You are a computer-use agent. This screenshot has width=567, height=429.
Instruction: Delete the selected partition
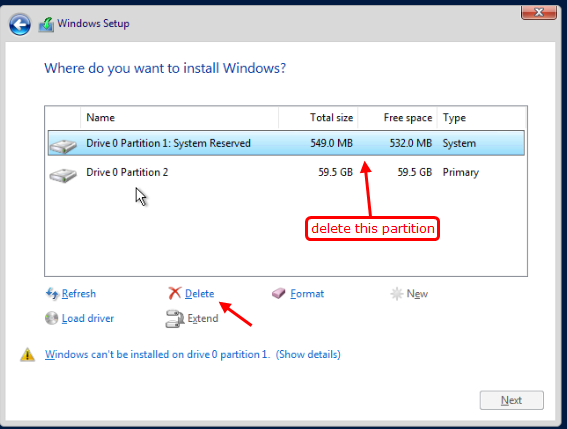200,293
